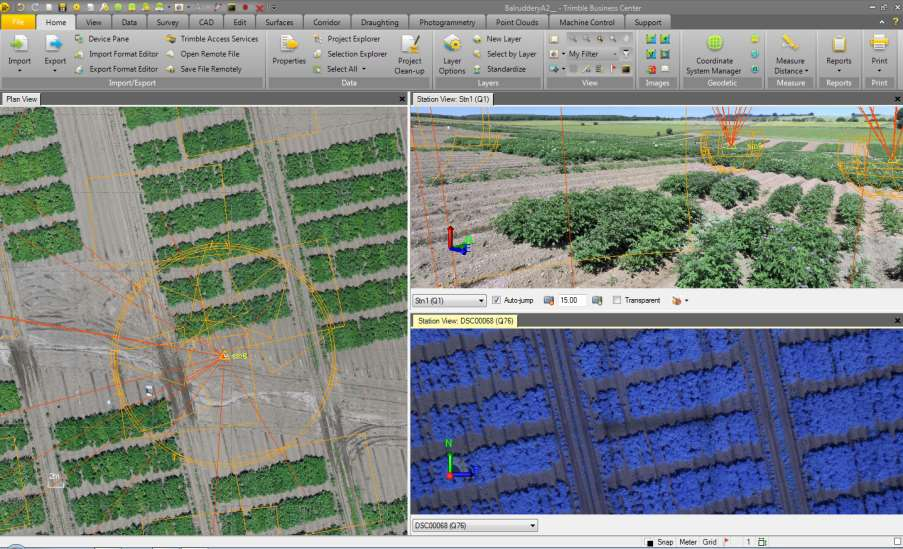
Task: Click Open Remote File
Action: [203, 54]
